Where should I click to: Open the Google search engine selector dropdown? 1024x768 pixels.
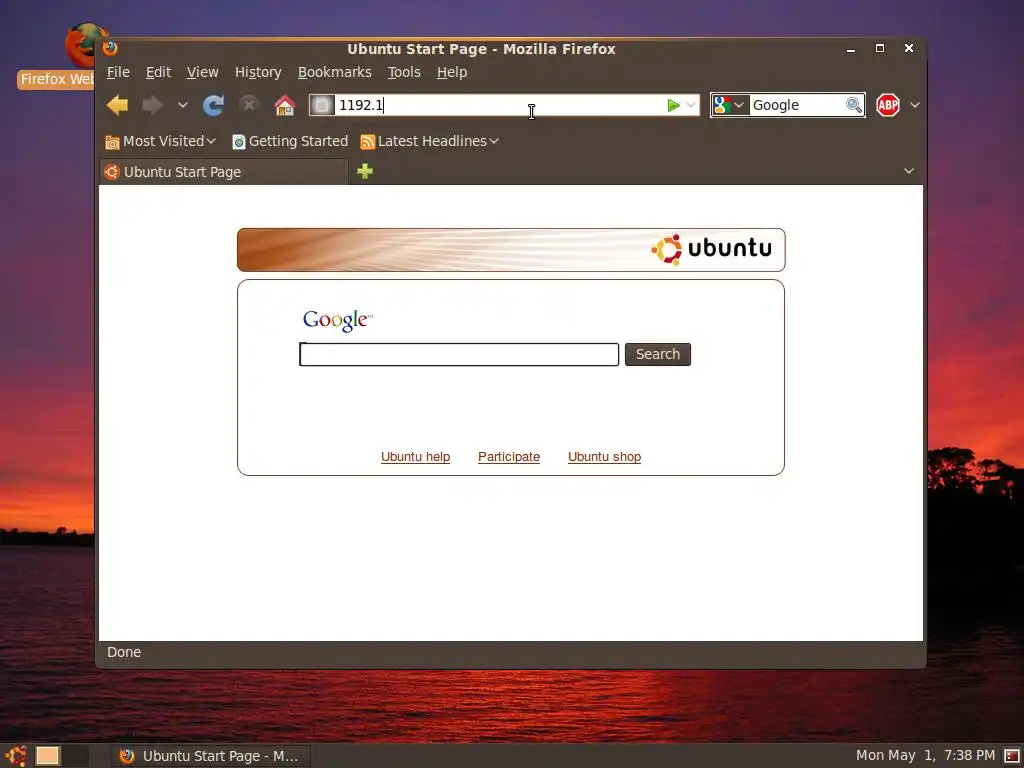[729, 105]
